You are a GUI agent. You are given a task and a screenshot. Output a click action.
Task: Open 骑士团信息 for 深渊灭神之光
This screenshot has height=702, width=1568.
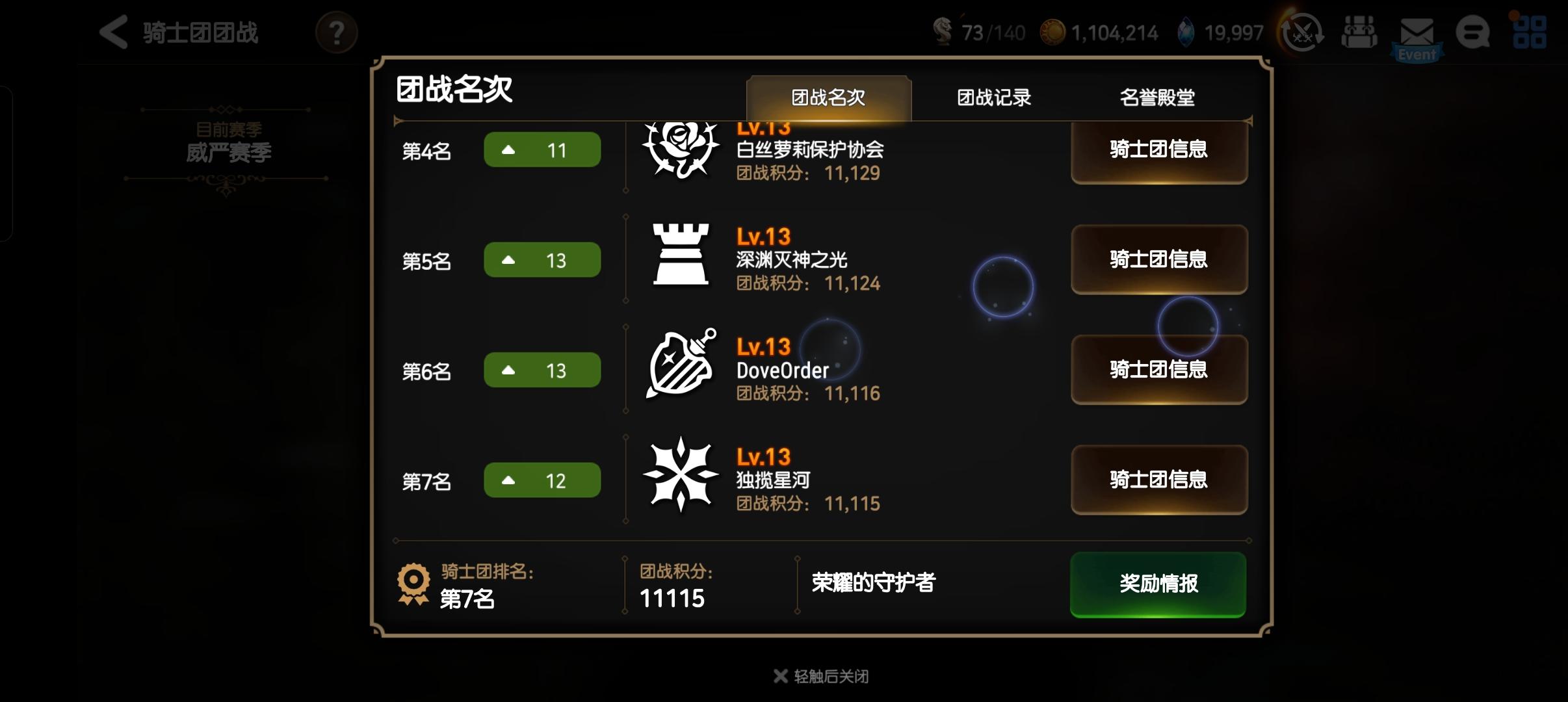(x=1159, y=259)
